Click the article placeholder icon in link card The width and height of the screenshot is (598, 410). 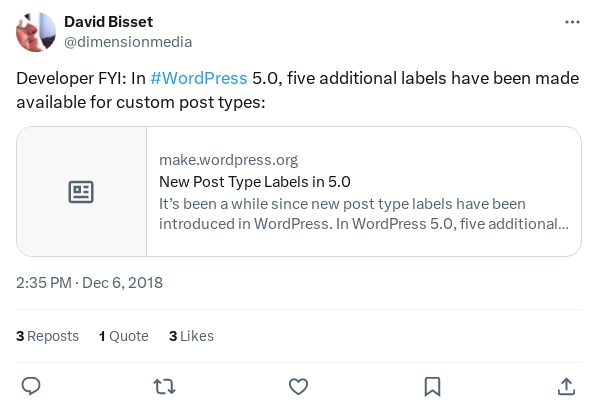click(81, 192)
